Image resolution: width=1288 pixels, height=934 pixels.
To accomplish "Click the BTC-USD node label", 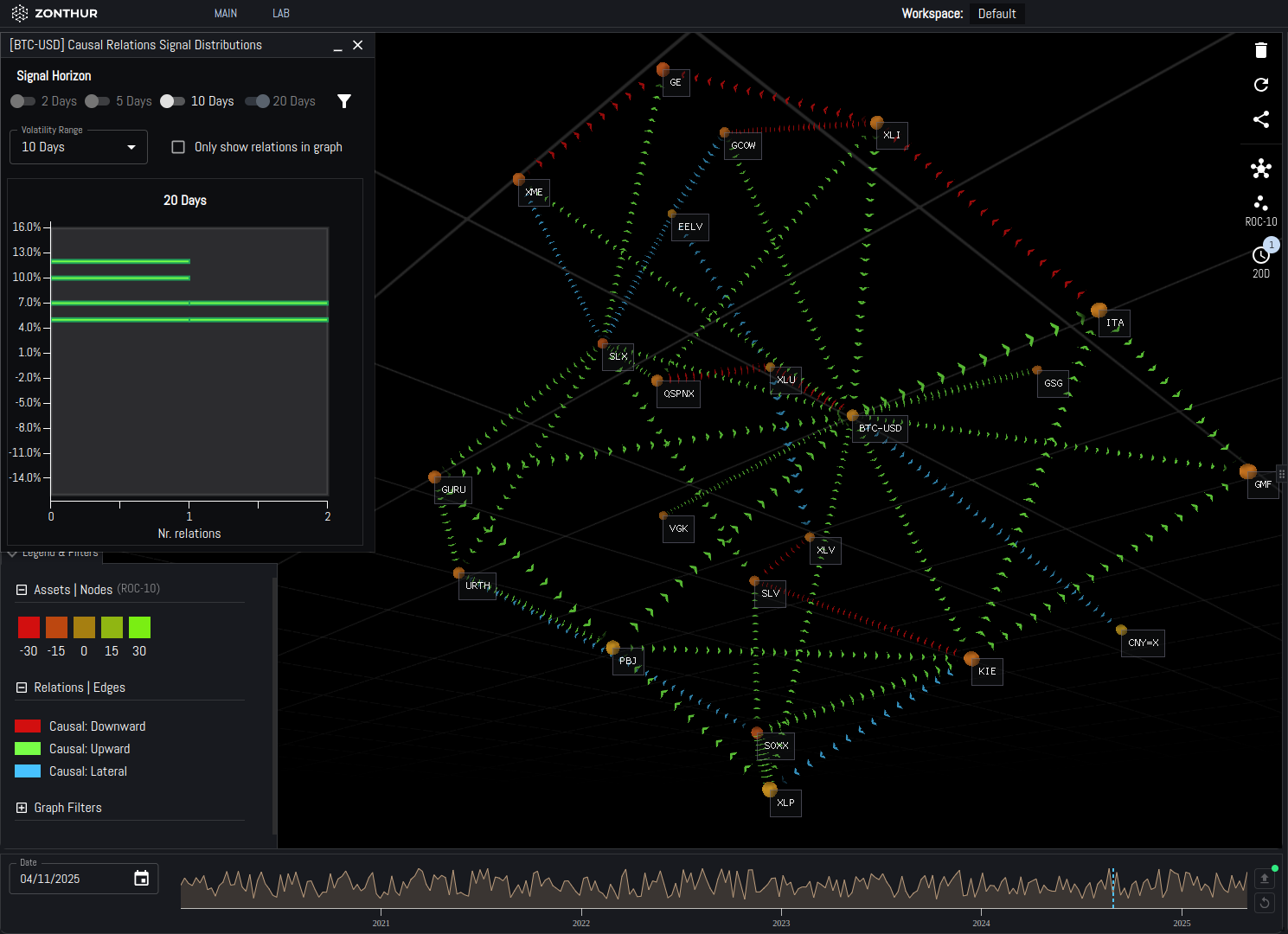I will point(880,428).
